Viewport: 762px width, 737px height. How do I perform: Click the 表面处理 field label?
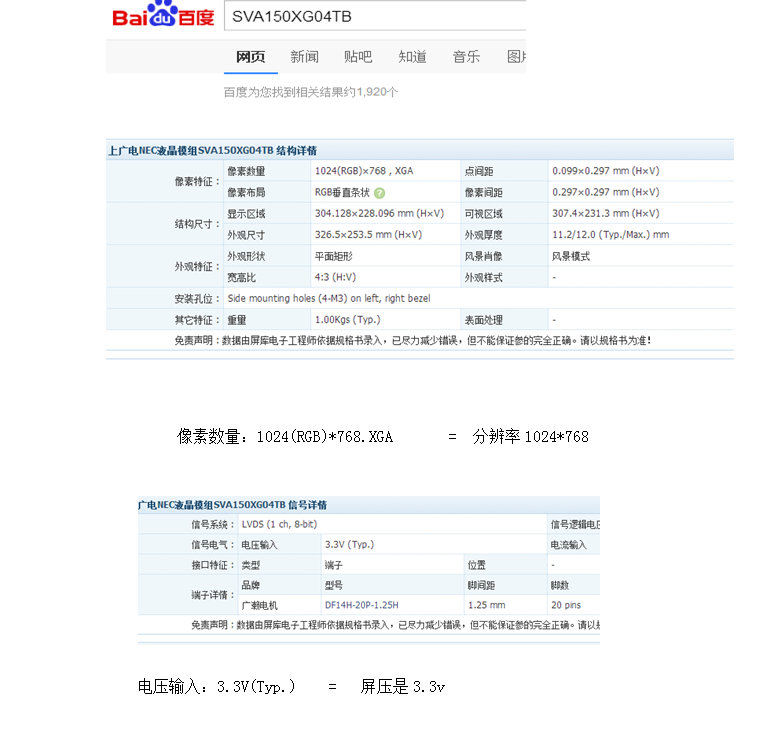coord(483,320)
